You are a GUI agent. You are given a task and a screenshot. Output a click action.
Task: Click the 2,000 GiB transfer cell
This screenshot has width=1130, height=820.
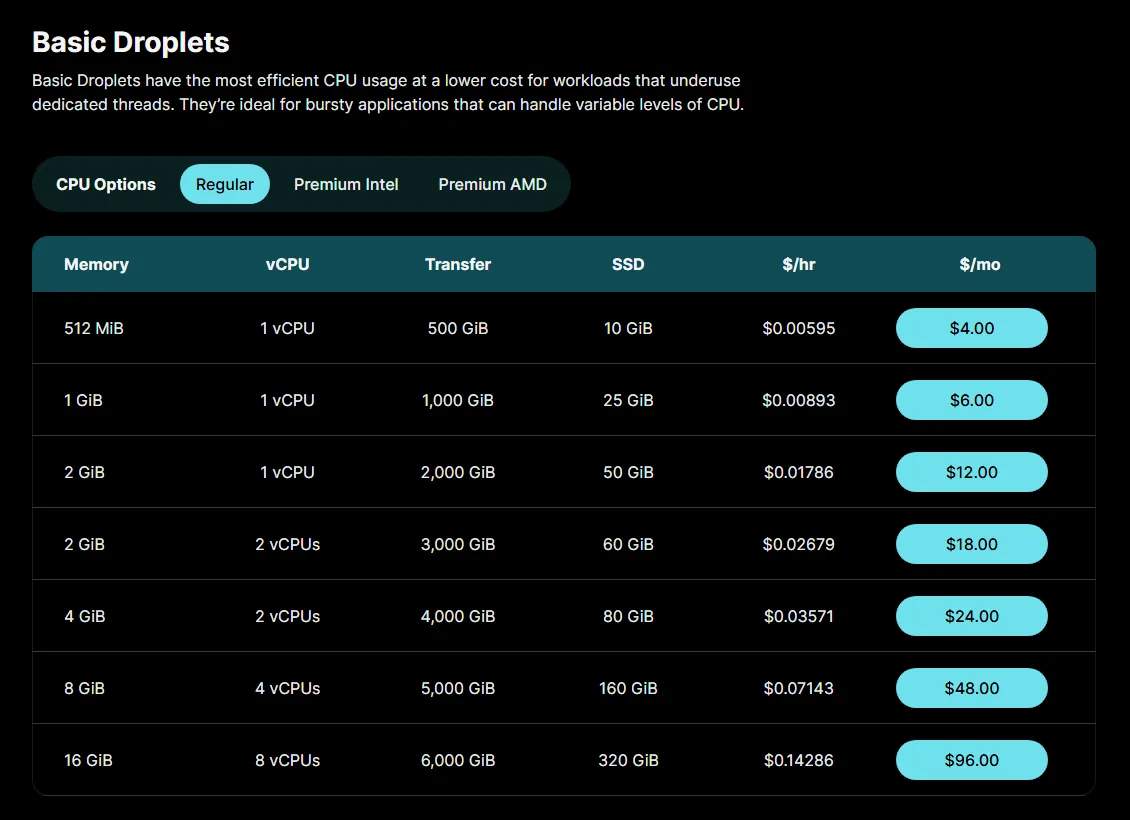[458, 473]
